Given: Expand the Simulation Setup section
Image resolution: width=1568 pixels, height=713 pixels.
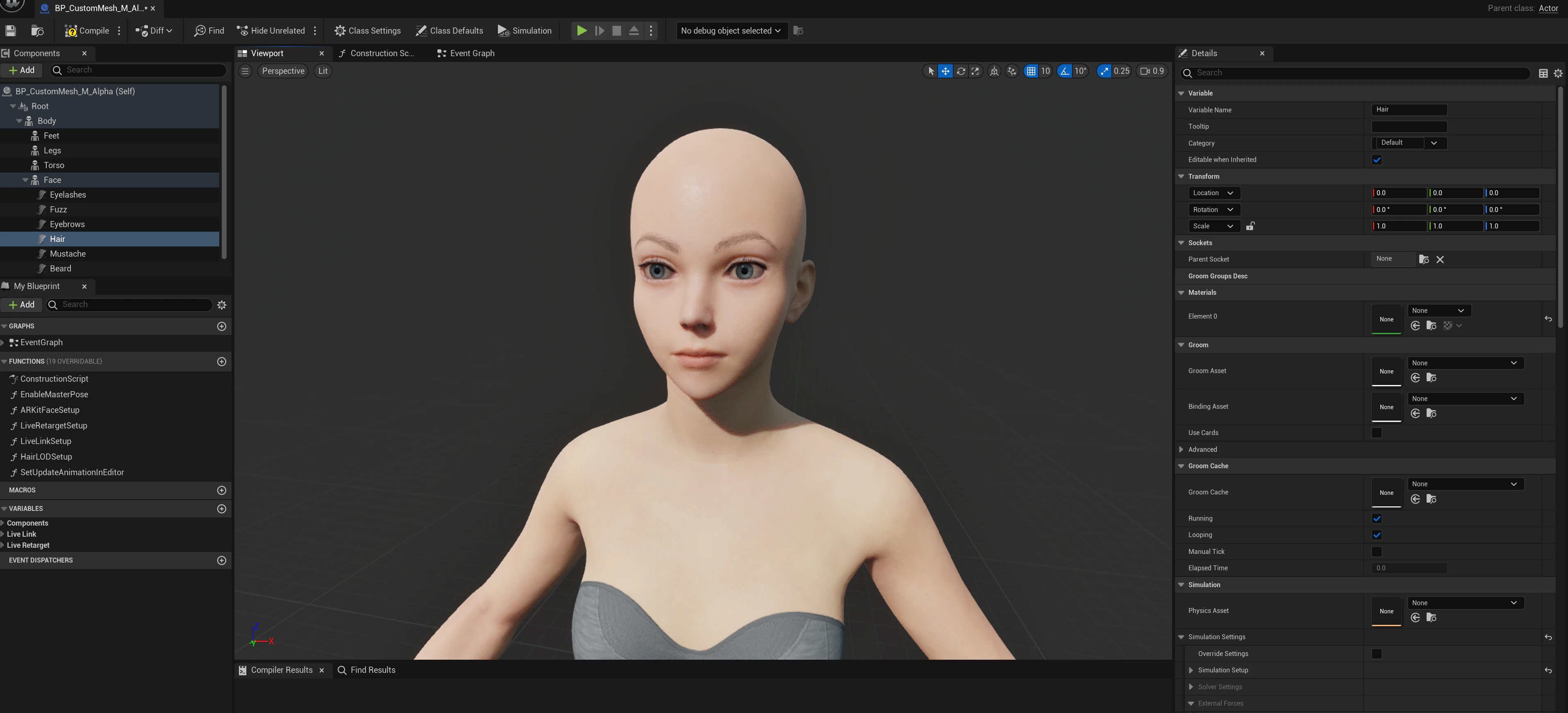Looking at the screenshot, I should pos(1191,670).
